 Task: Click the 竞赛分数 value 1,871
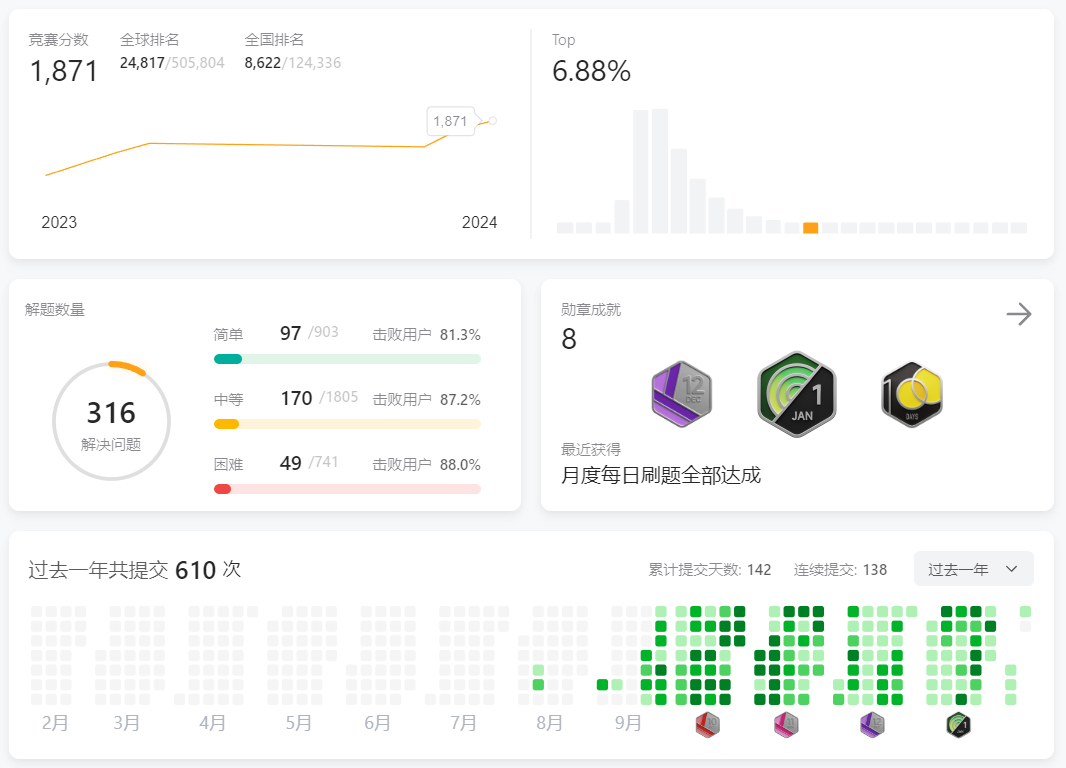click(64, 71)
